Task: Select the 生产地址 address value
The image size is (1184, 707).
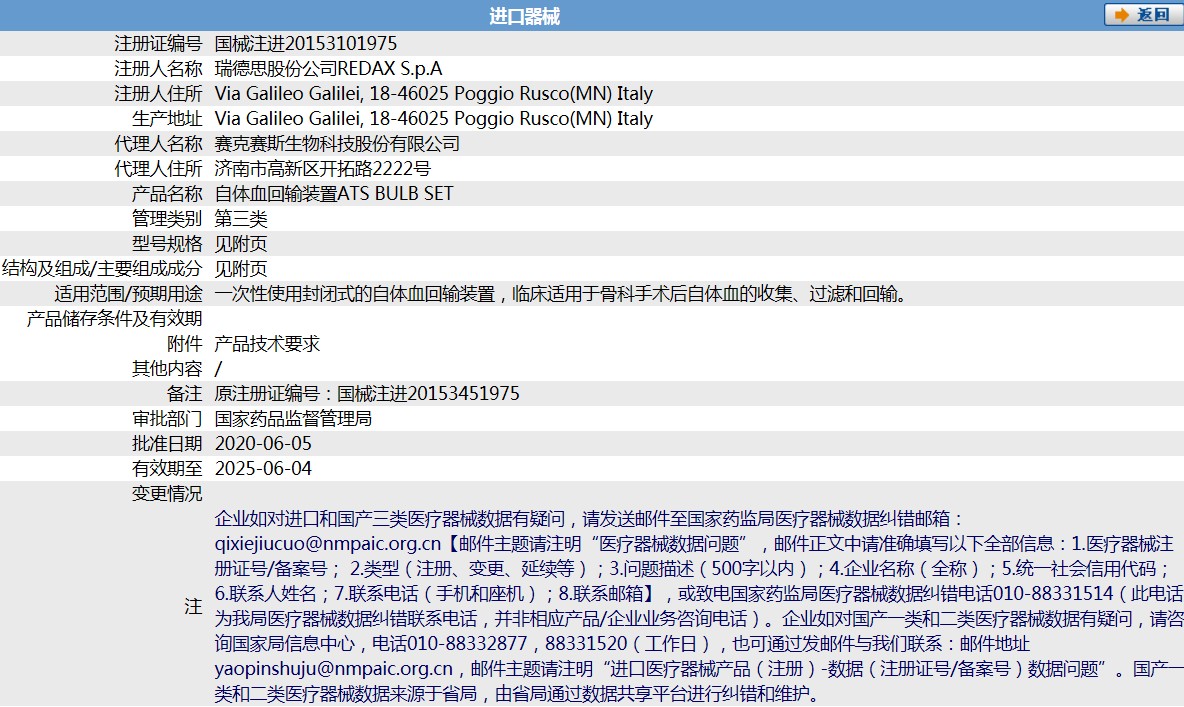Action: coord(433,119)
